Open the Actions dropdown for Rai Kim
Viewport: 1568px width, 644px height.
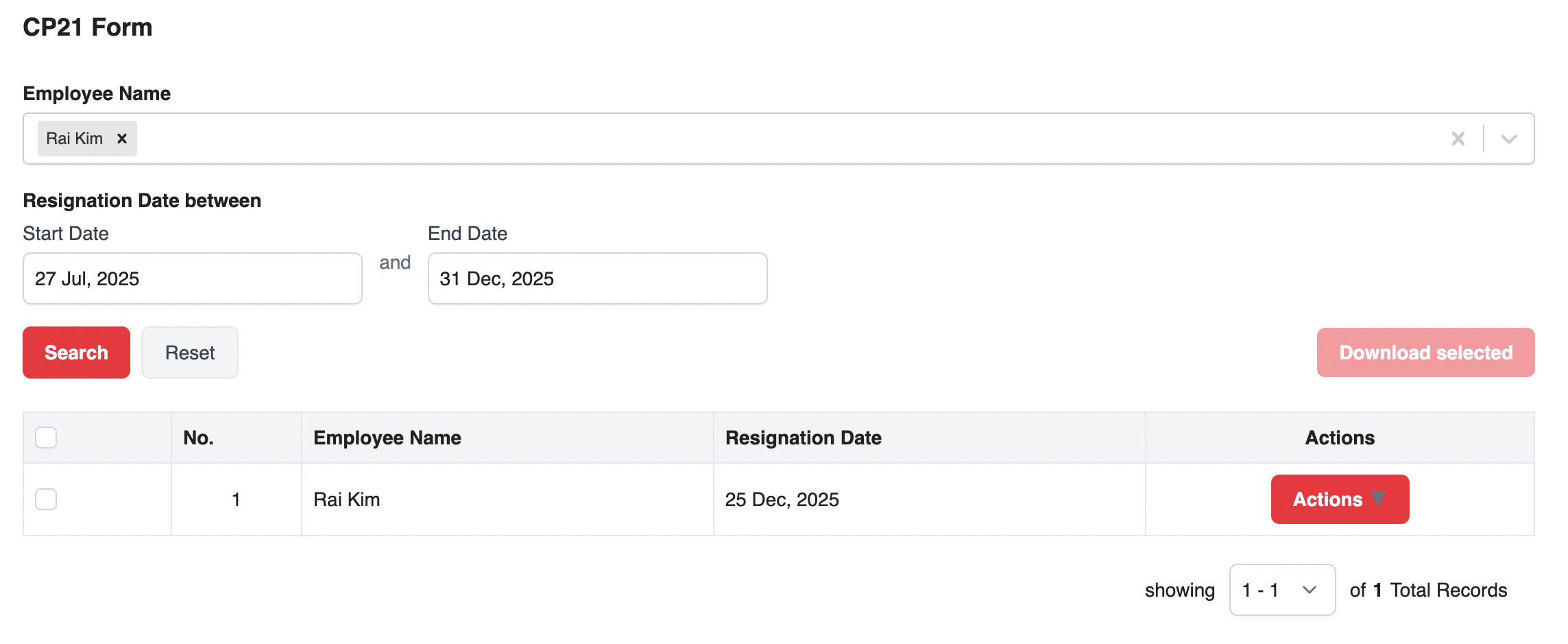[1340, 499]
